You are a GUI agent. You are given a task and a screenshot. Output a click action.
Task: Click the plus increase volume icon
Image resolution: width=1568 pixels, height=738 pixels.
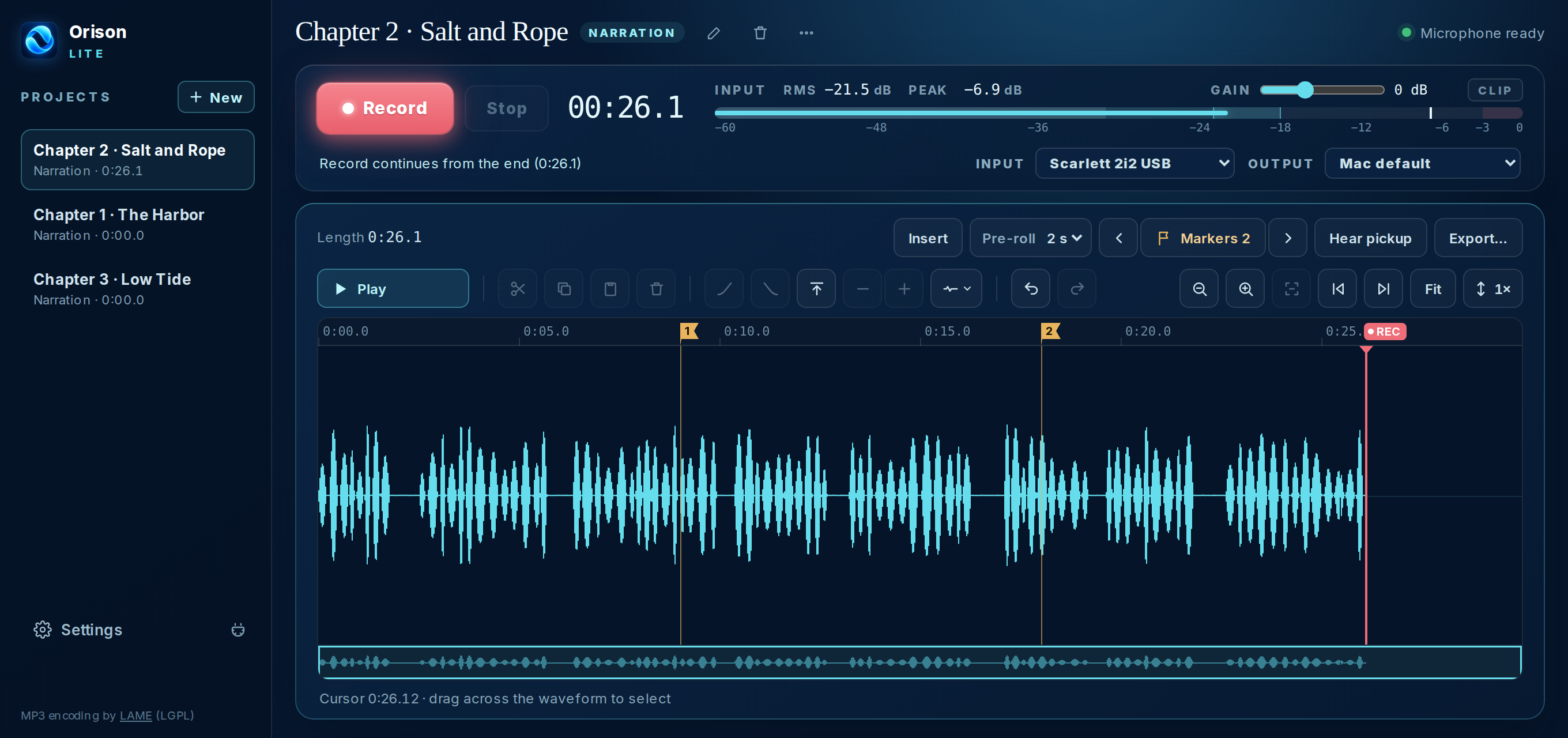pos(904,289)
